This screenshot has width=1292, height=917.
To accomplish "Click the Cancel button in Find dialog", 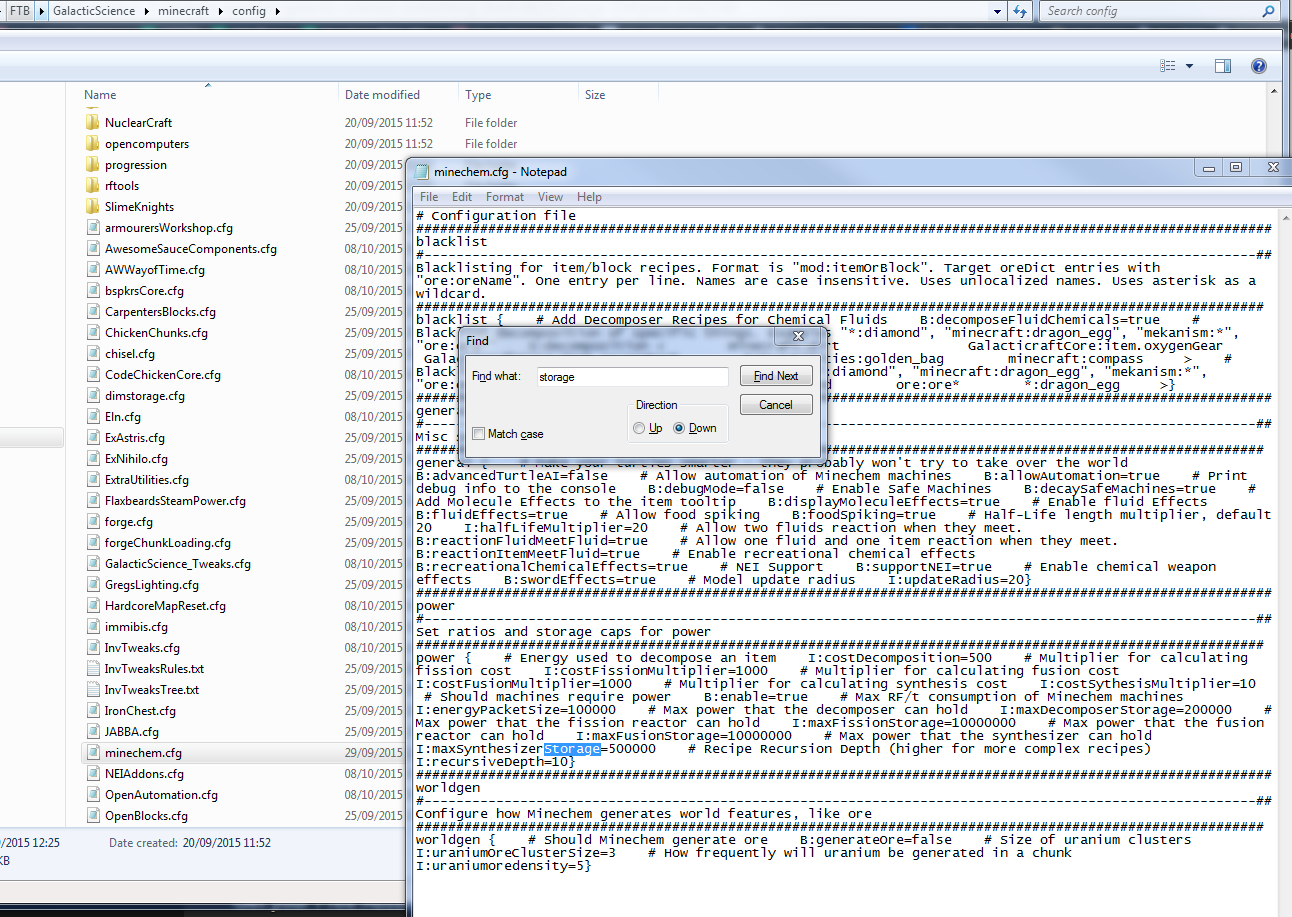I will tap(776, 405).
